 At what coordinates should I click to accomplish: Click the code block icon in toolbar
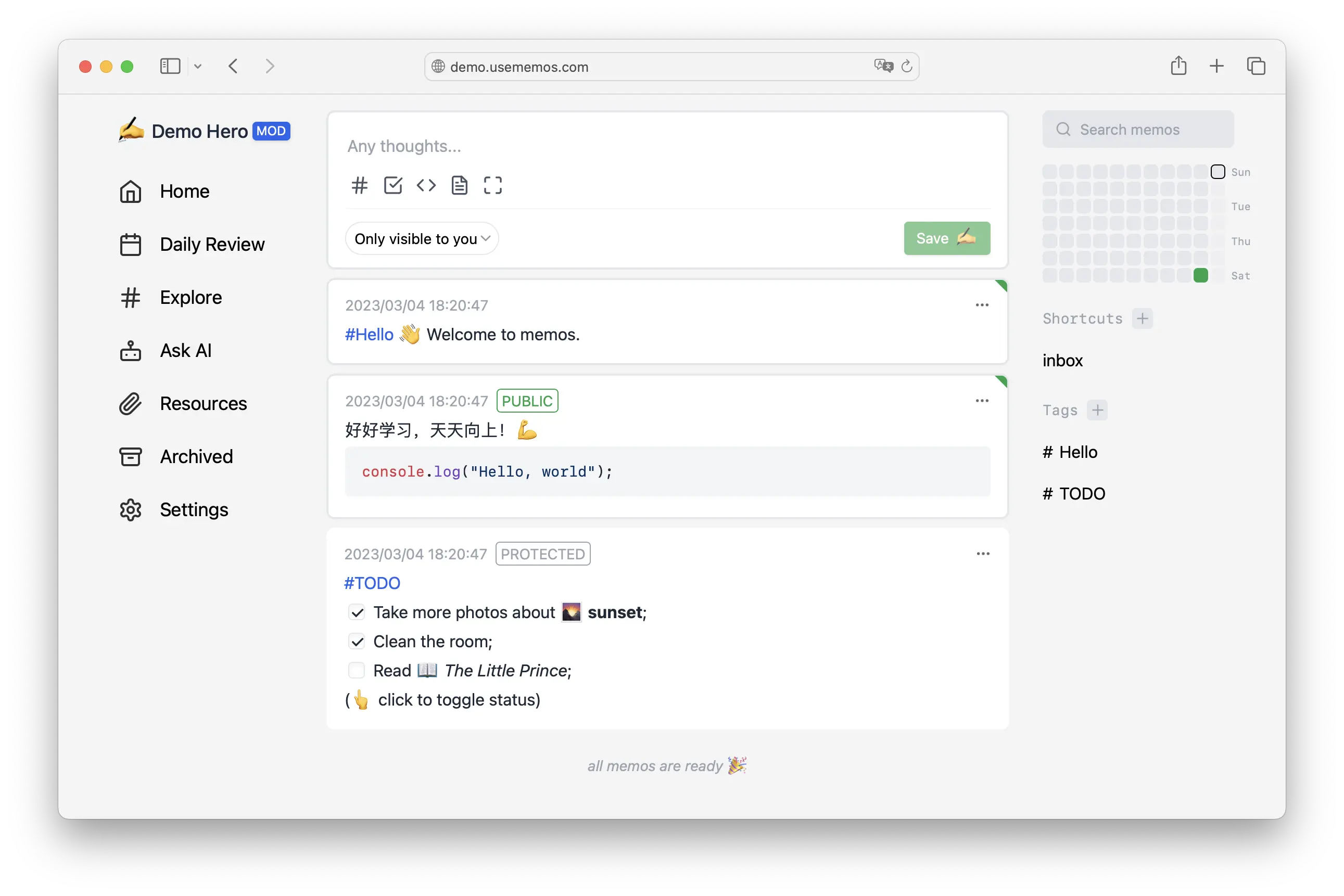pyautogui.click(x=425, y=185)
